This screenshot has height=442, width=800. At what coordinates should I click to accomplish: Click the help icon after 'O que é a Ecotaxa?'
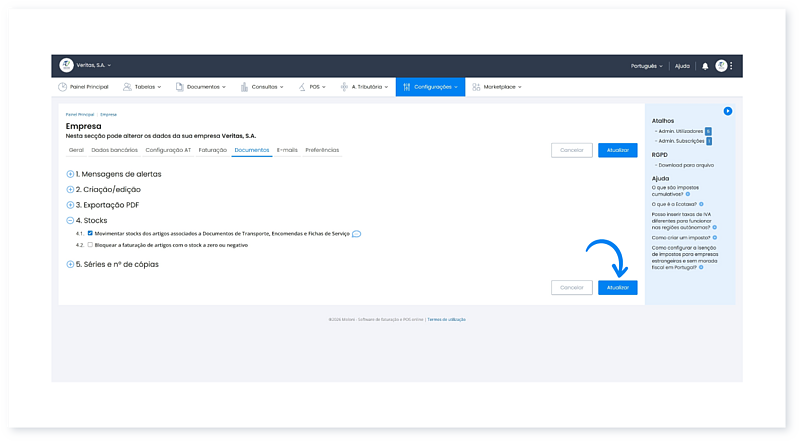tap(701, 204)
